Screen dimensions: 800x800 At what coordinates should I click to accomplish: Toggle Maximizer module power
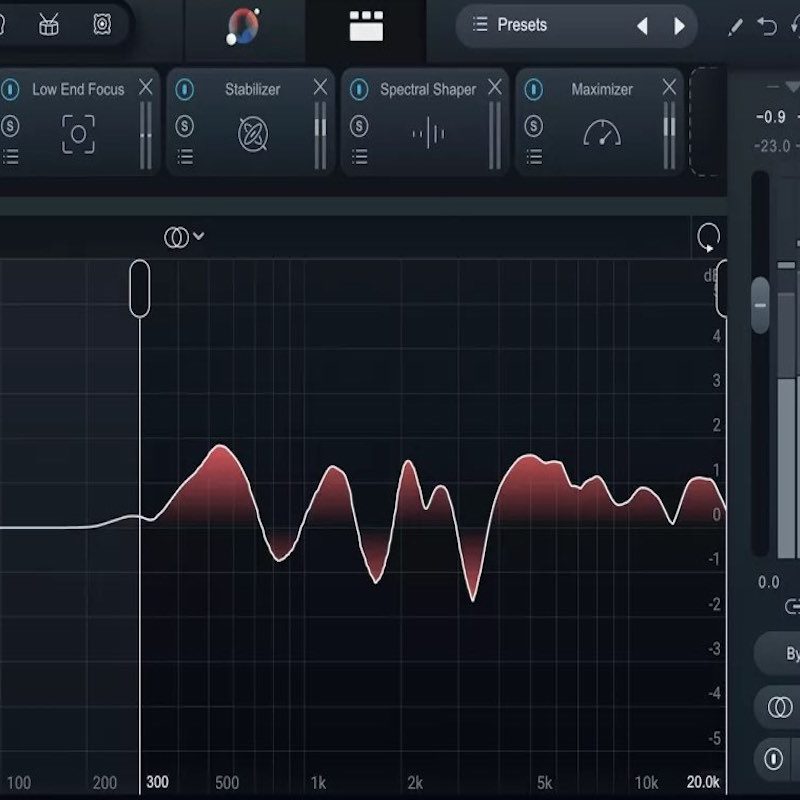tap(534, 89)
